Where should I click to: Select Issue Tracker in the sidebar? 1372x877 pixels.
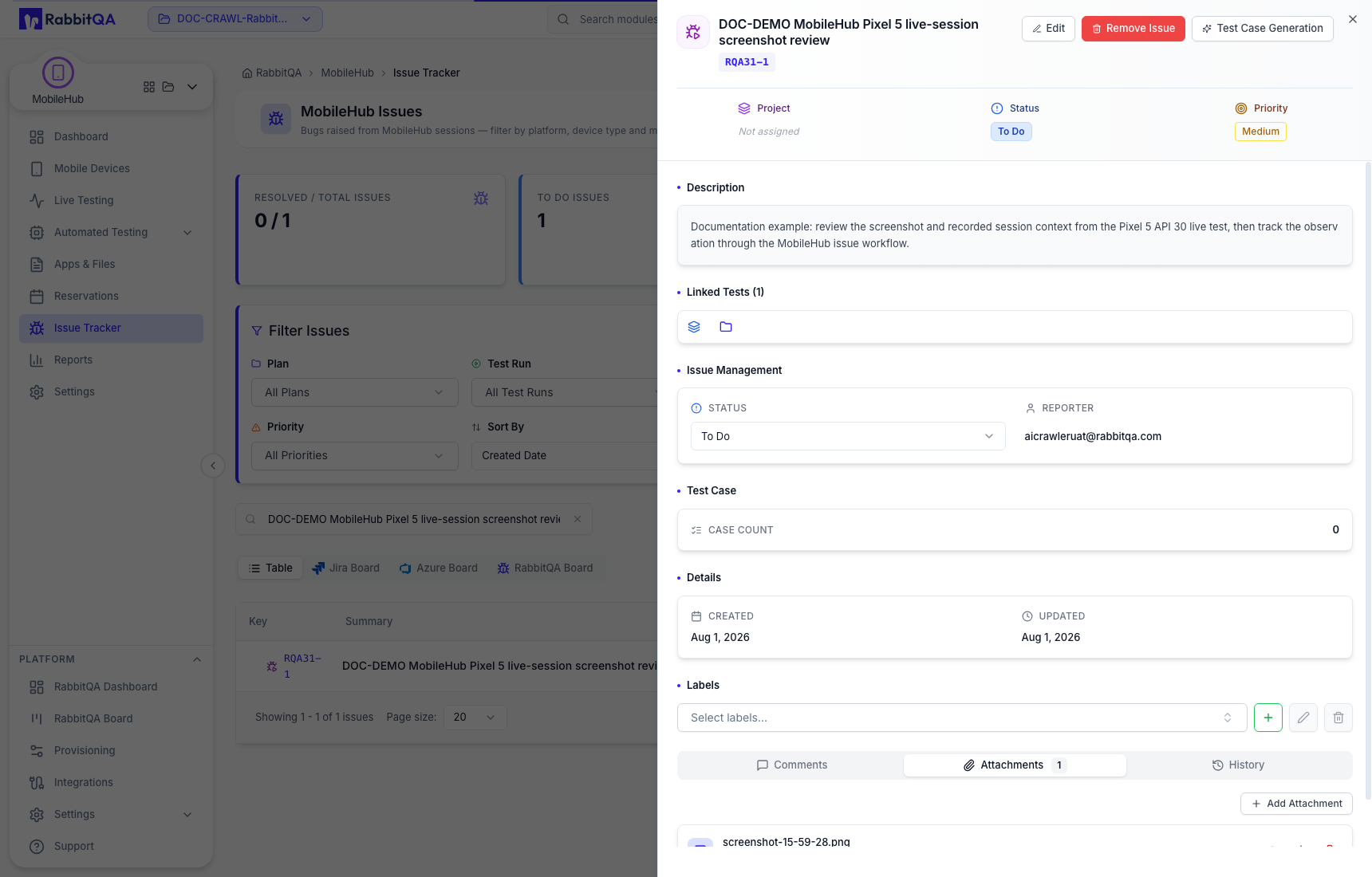(111, 328)
